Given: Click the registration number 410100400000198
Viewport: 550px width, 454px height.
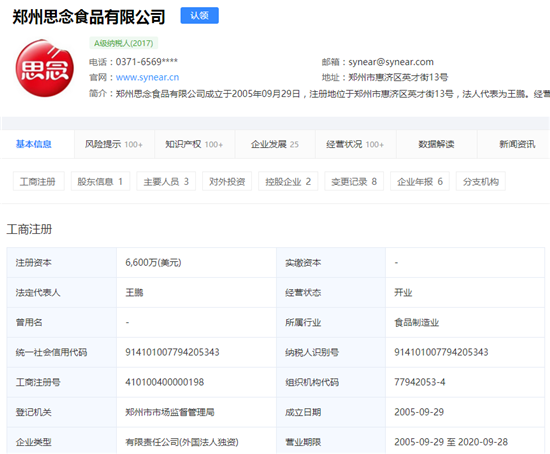Looking at the screenshot, I should pyautogui.click(x=165, y=382).
